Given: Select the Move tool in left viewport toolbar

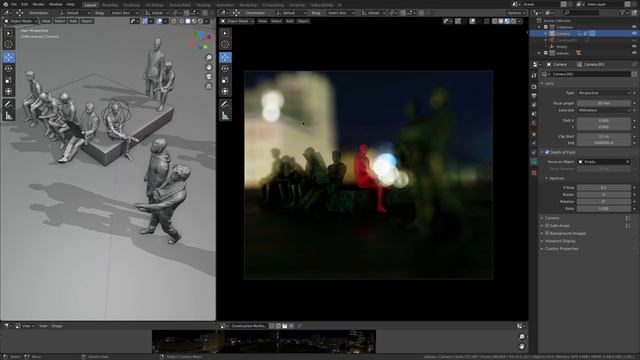Looking at the screenshot, I should tap(9, 57).
